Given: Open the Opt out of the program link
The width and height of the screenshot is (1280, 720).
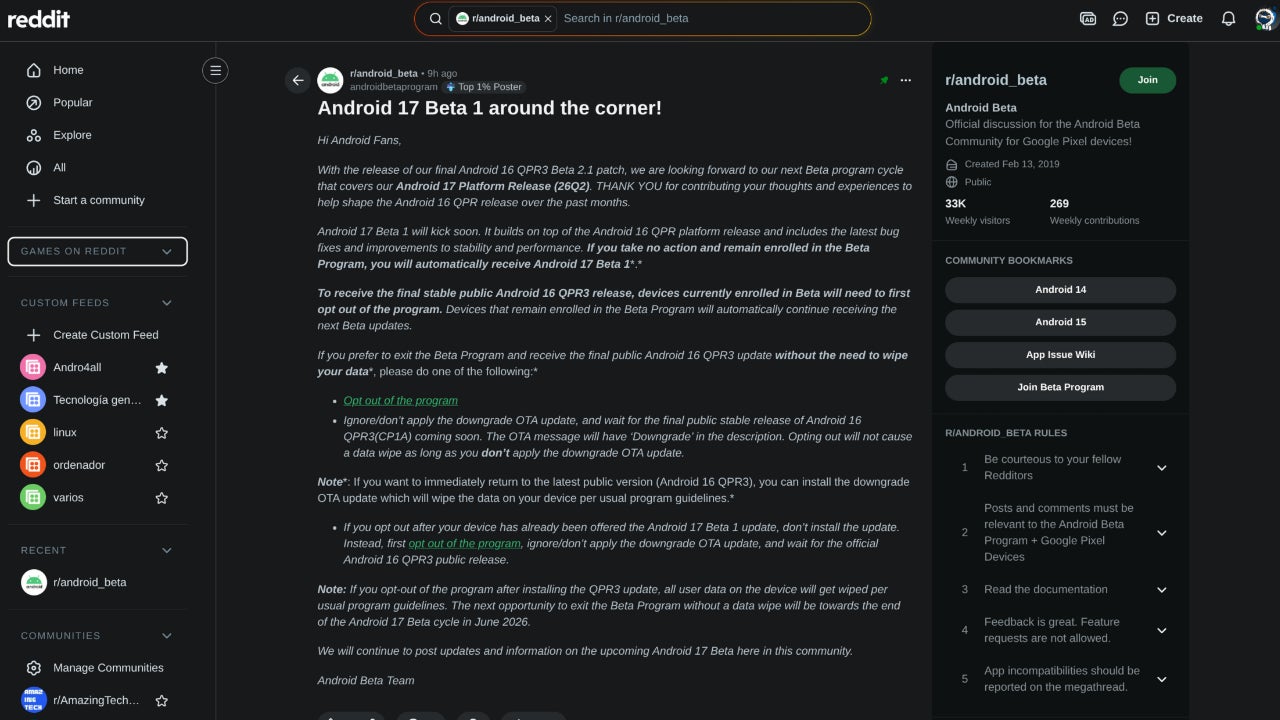Looking at the screenshot, I should click(x=400, y=400).
